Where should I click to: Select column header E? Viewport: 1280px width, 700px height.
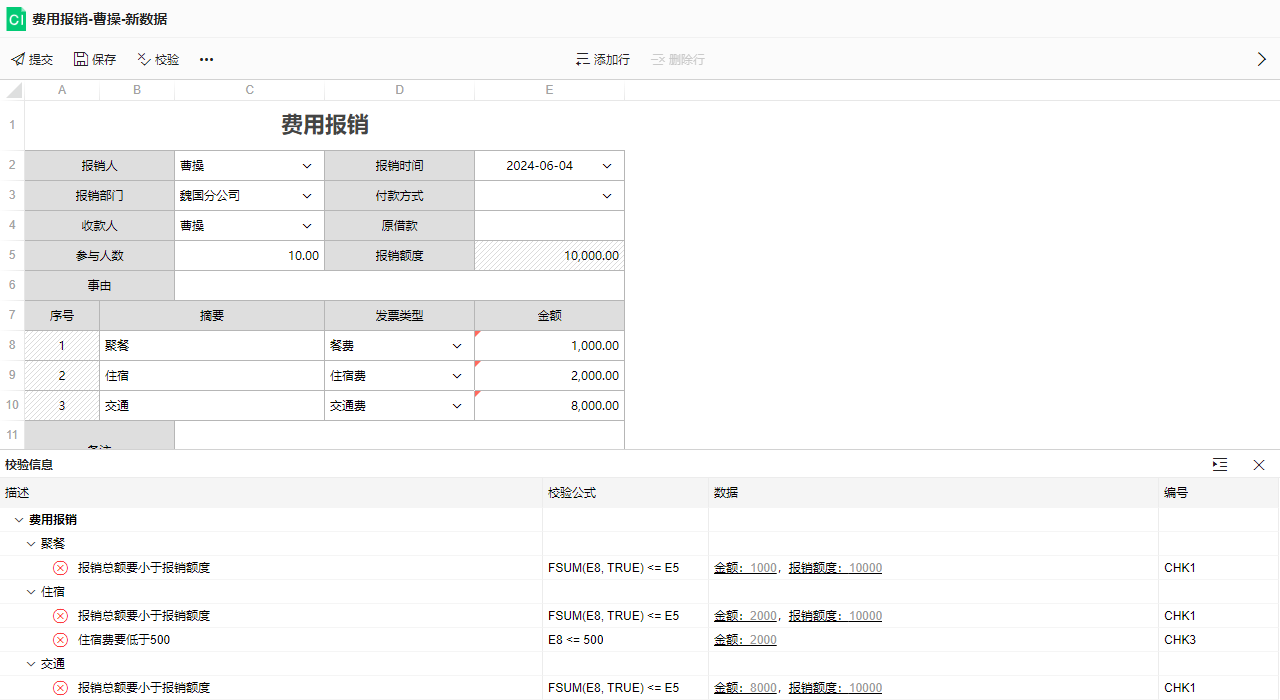point(549,91)
